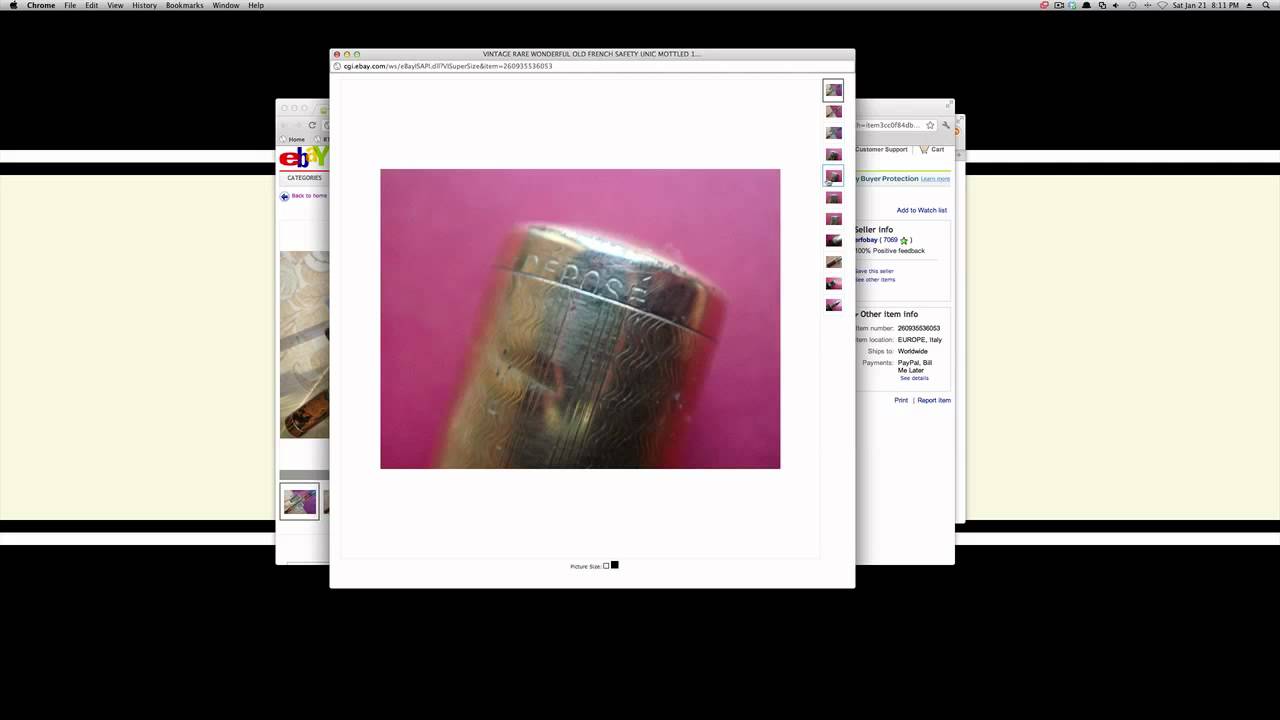Choose the small white Picture Size box
The width and height of the screenshot is (1280, 720).
606,566
